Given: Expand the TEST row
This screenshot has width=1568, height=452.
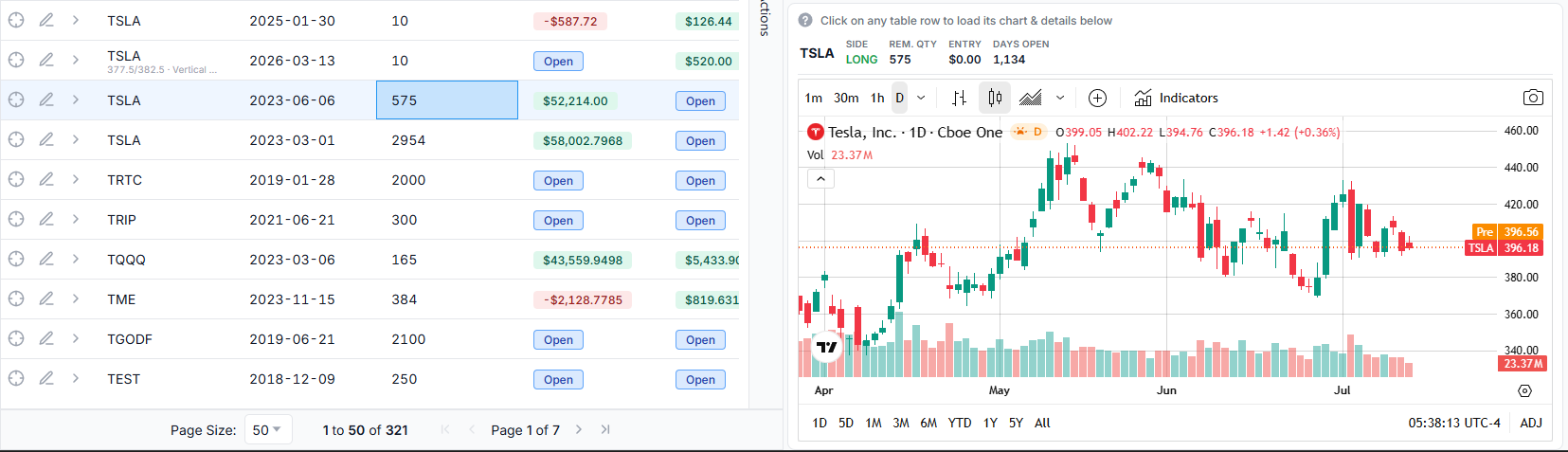Looking at the screenshot, I should (75, 378).
